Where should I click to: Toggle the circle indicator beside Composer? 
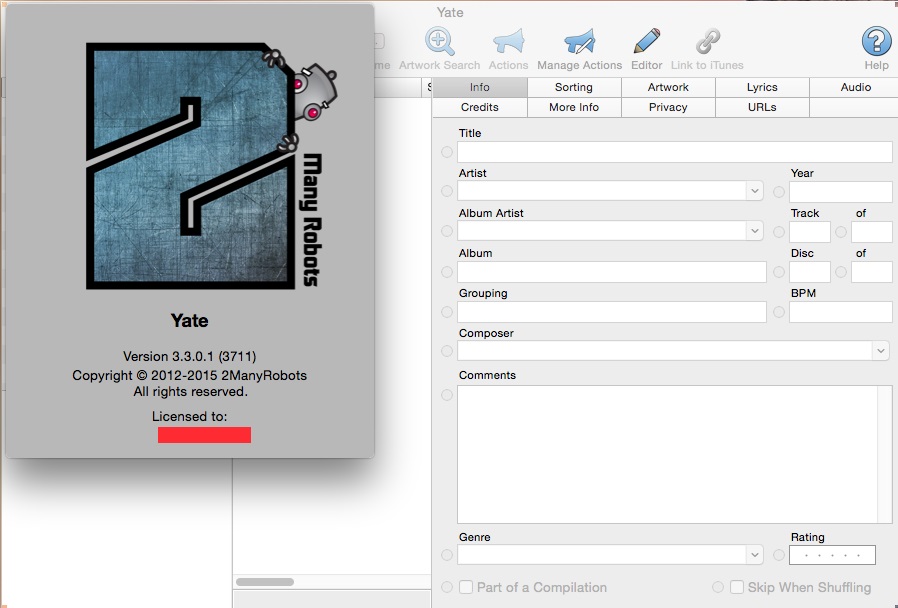447,351
